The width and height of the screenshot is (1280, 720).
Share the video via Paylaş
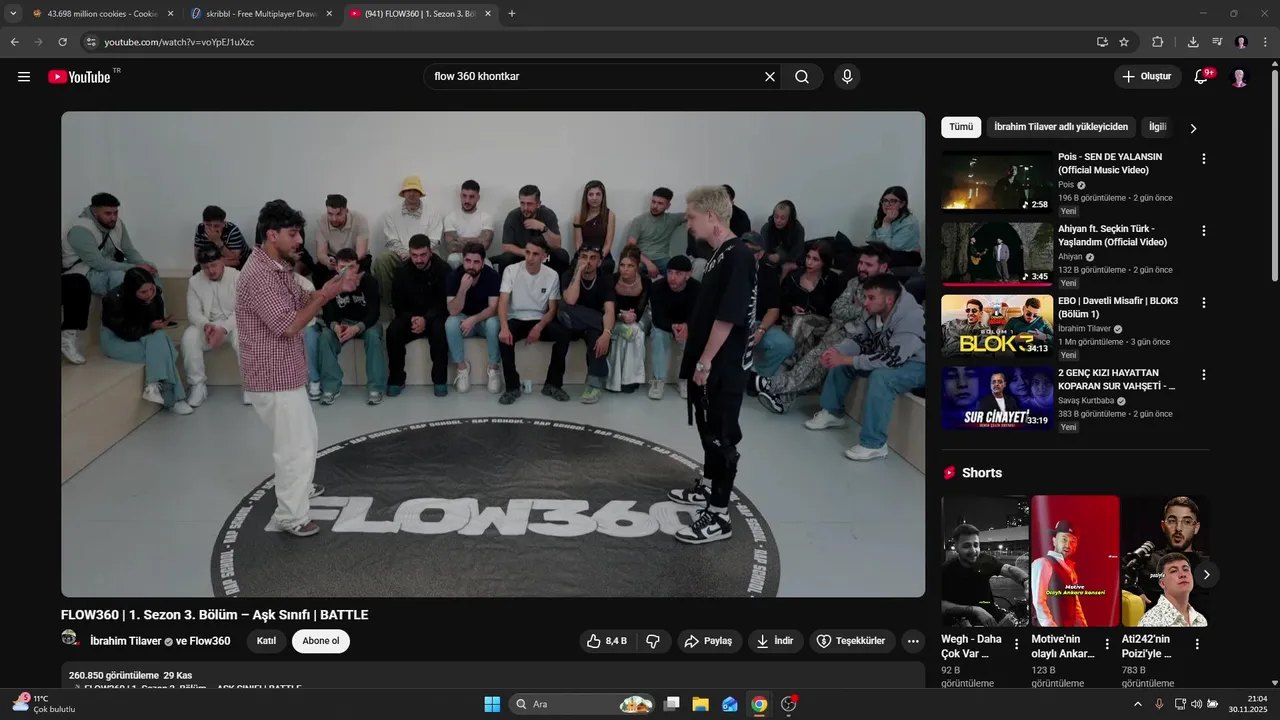point(709,641)
